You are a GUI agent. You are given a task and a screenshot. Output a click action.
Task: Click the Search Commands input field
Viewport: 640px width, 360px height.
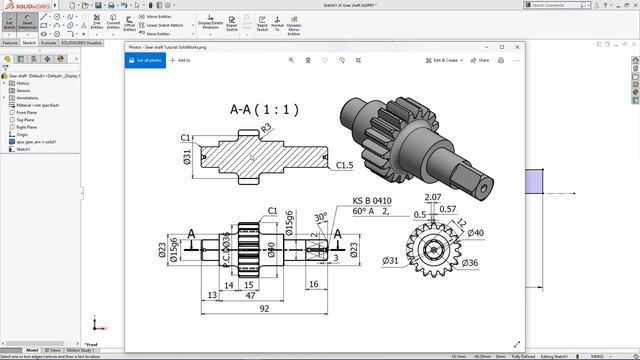[x=557, y=5]
